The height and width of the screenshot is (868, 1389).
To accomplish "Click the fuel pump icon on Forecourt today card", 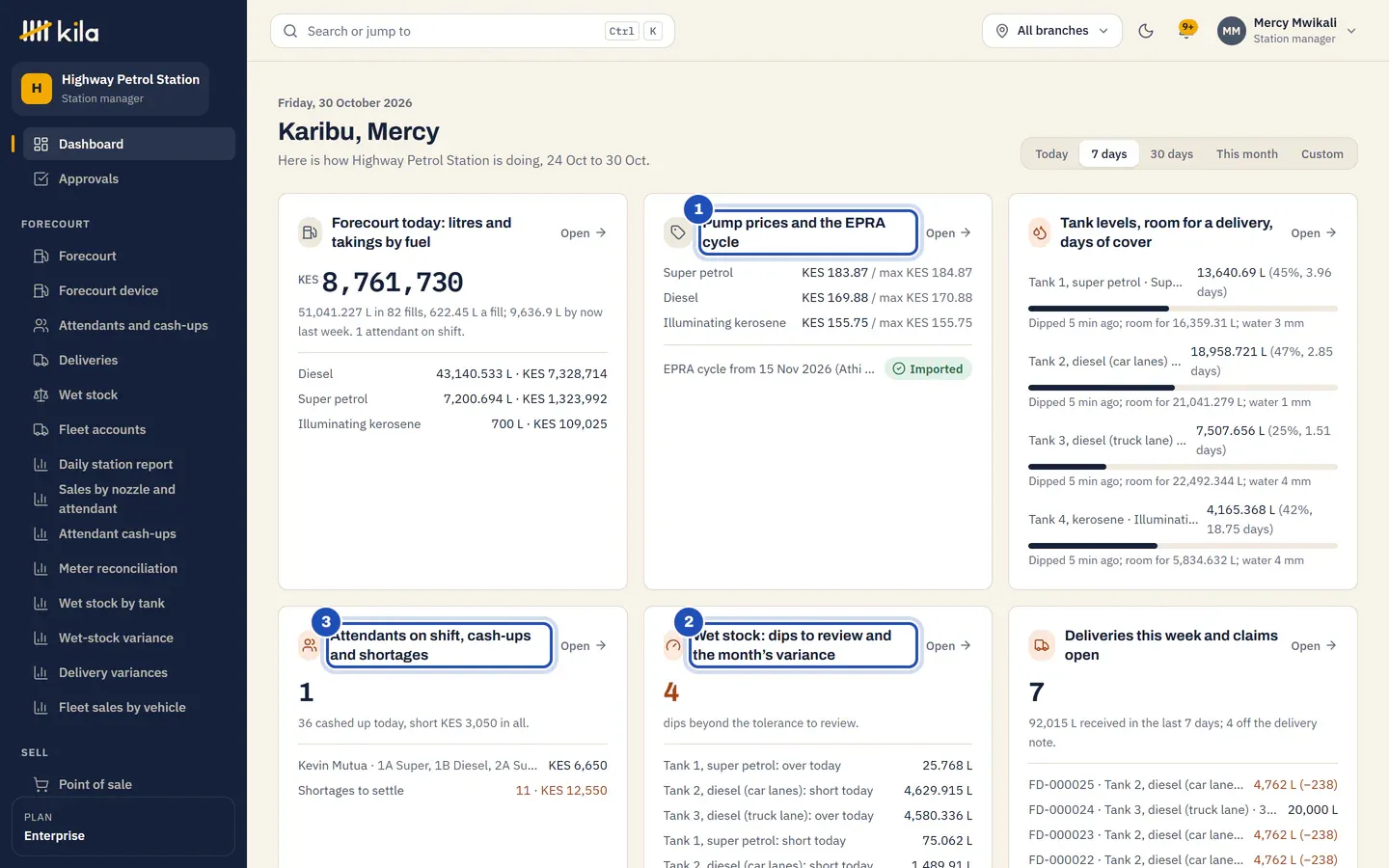I will coord(310,232).
